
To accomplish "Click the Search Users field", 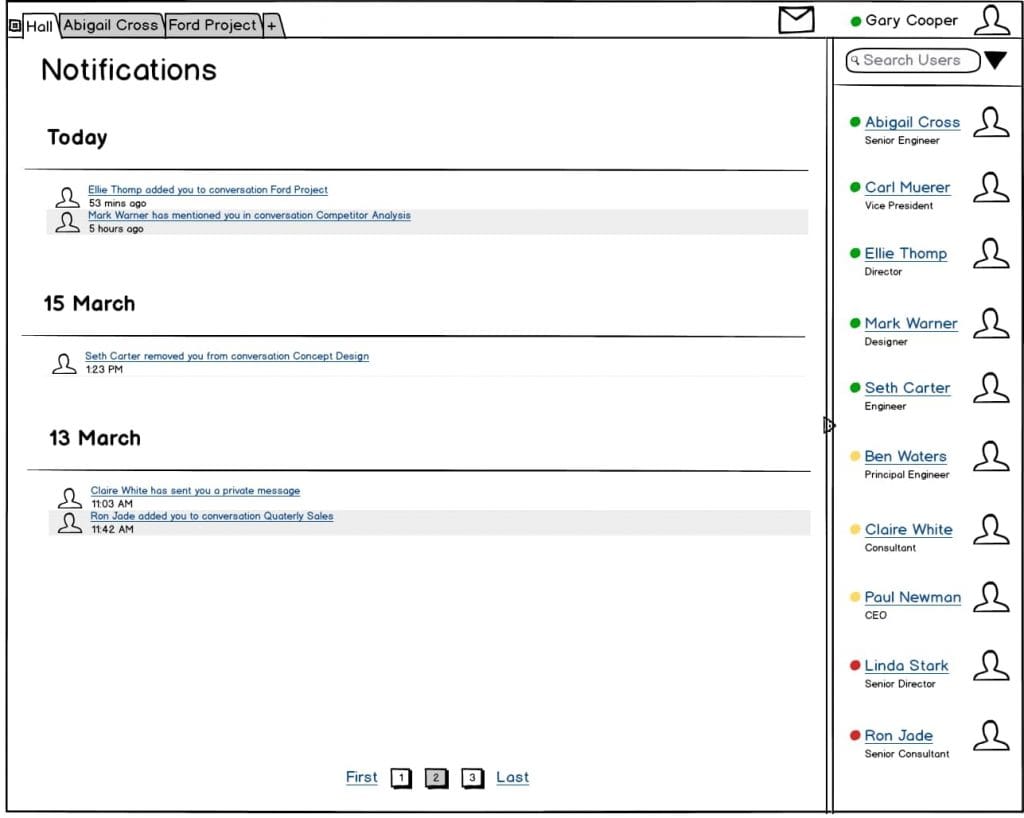I will click(x=913, y=60).
